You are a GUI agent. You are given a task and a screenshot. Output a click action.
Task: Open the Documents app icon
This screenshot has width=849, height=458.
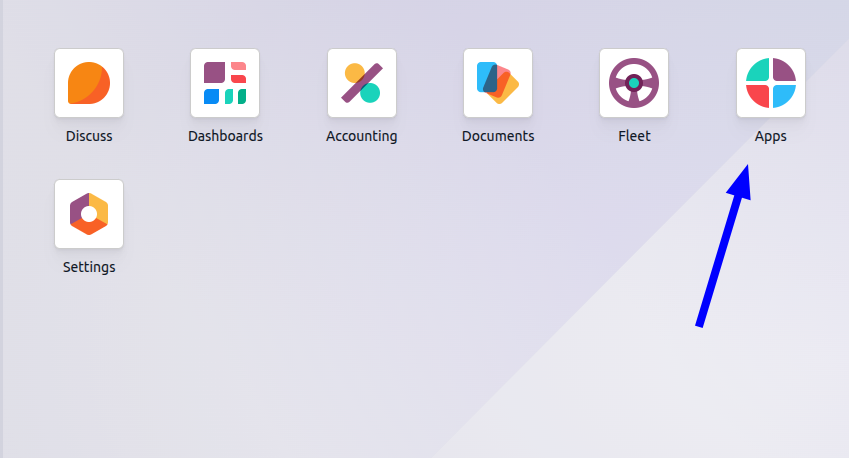[x=498, y=83]
